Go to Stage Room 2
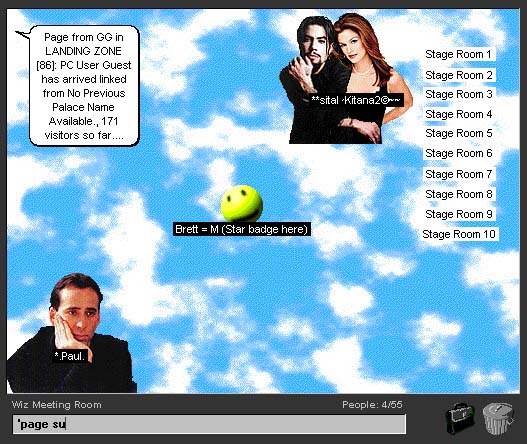 459,75
